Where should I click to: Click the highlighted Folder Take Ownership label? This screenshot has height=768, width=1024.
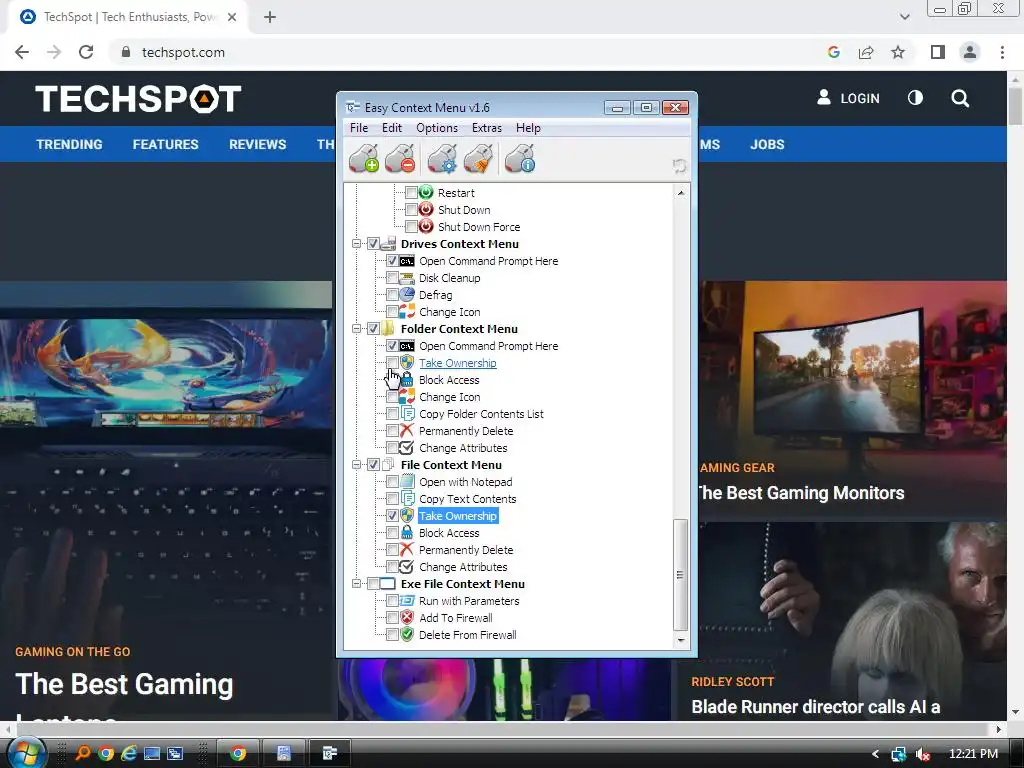click(457, 362)
